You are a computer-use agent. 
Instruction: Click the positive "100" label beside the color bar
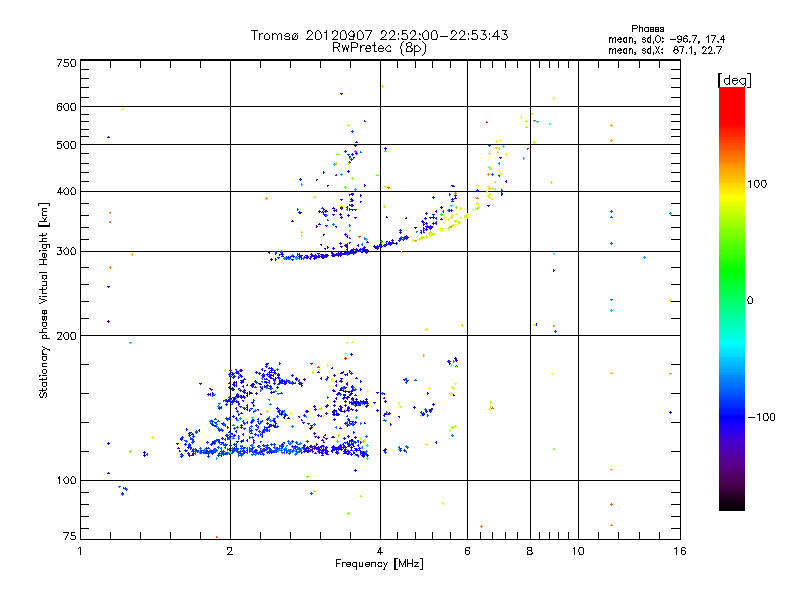757,184
